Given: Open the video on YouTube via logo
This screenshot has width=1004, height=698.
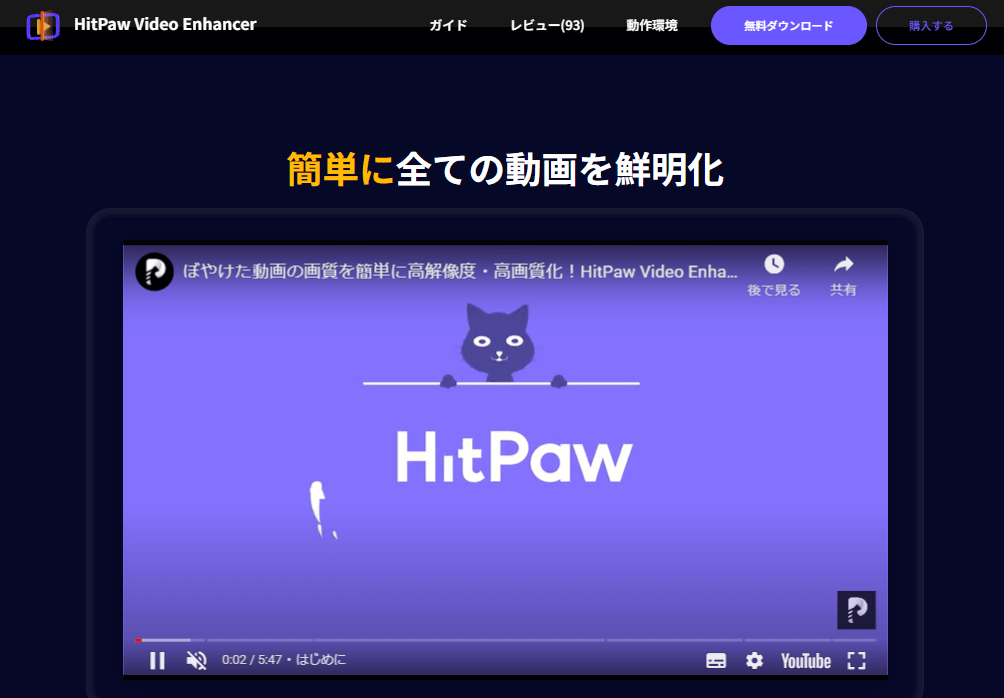Looking at the screenshot, I should click(x=806, y=661).
